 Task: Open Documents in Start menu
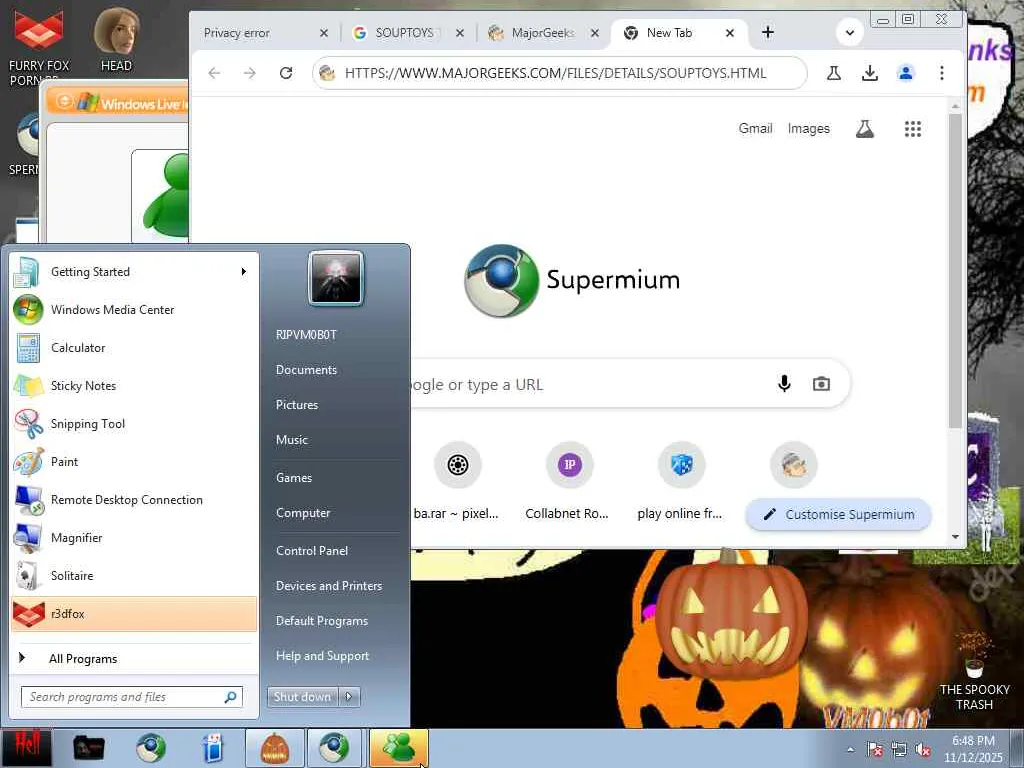[x=306, y=370]
